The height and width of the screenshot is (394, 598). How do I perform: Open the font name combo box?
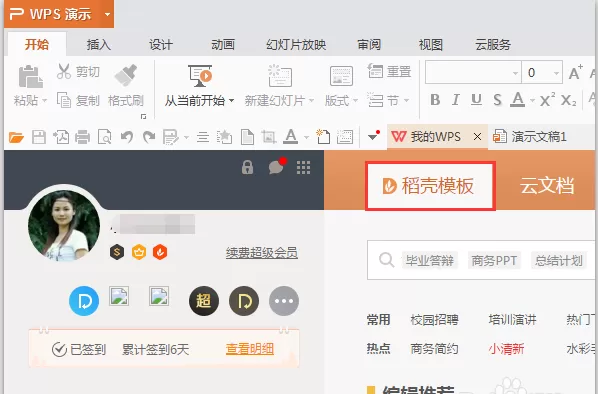click(473, 72)
